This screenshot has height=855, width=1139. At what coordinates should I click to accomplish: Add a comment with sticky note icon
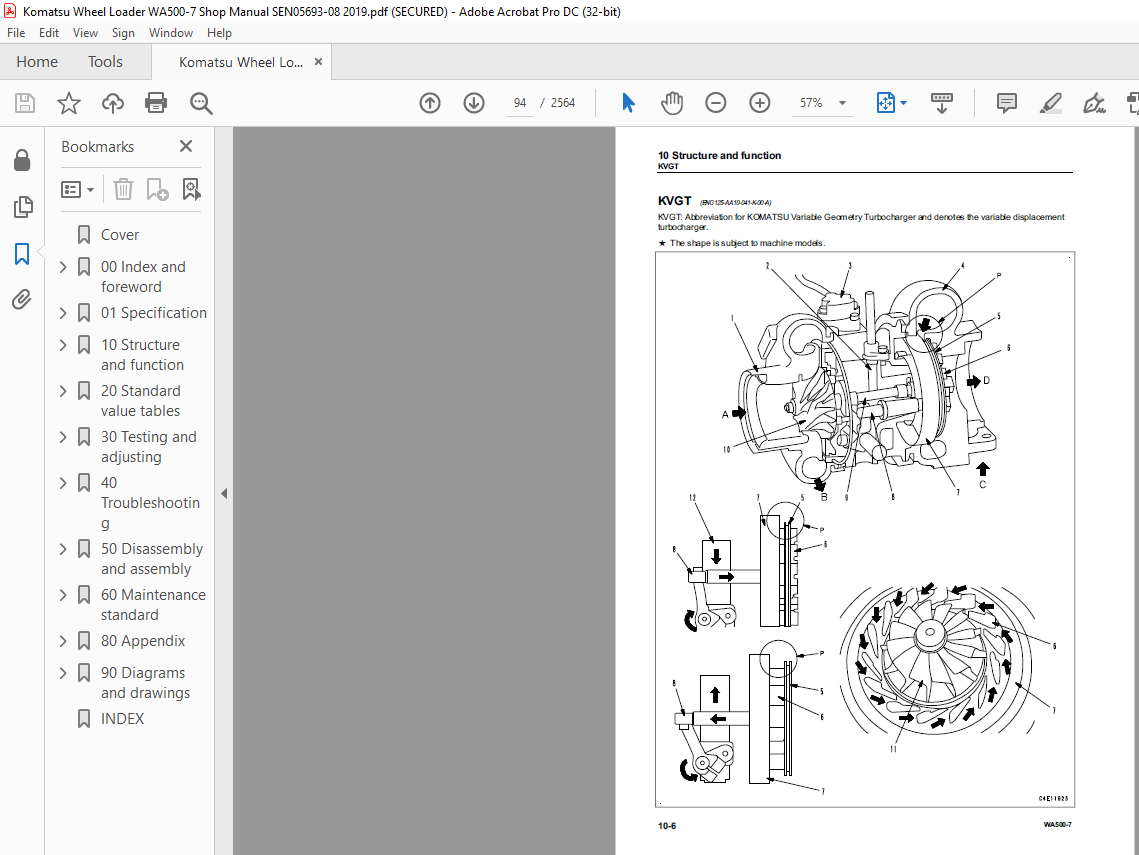(1007, 103)
